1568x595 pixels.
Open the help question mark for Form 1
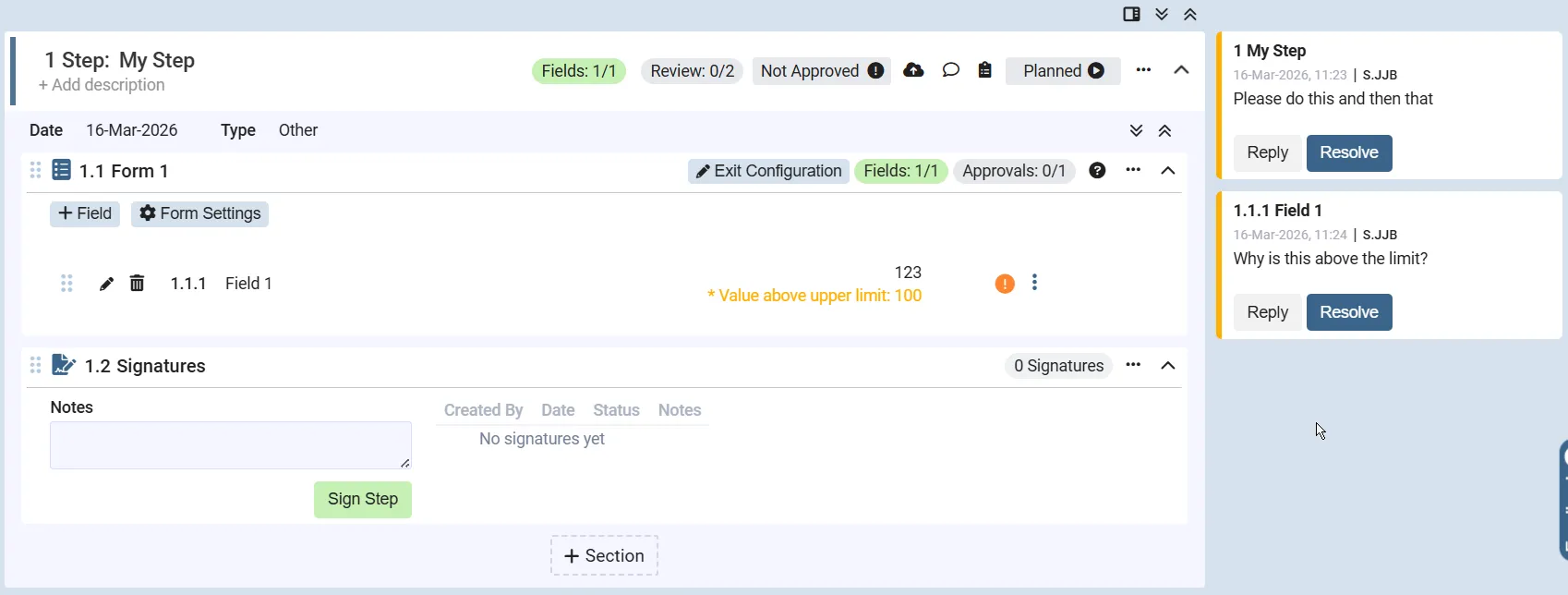pos(1097,170)
